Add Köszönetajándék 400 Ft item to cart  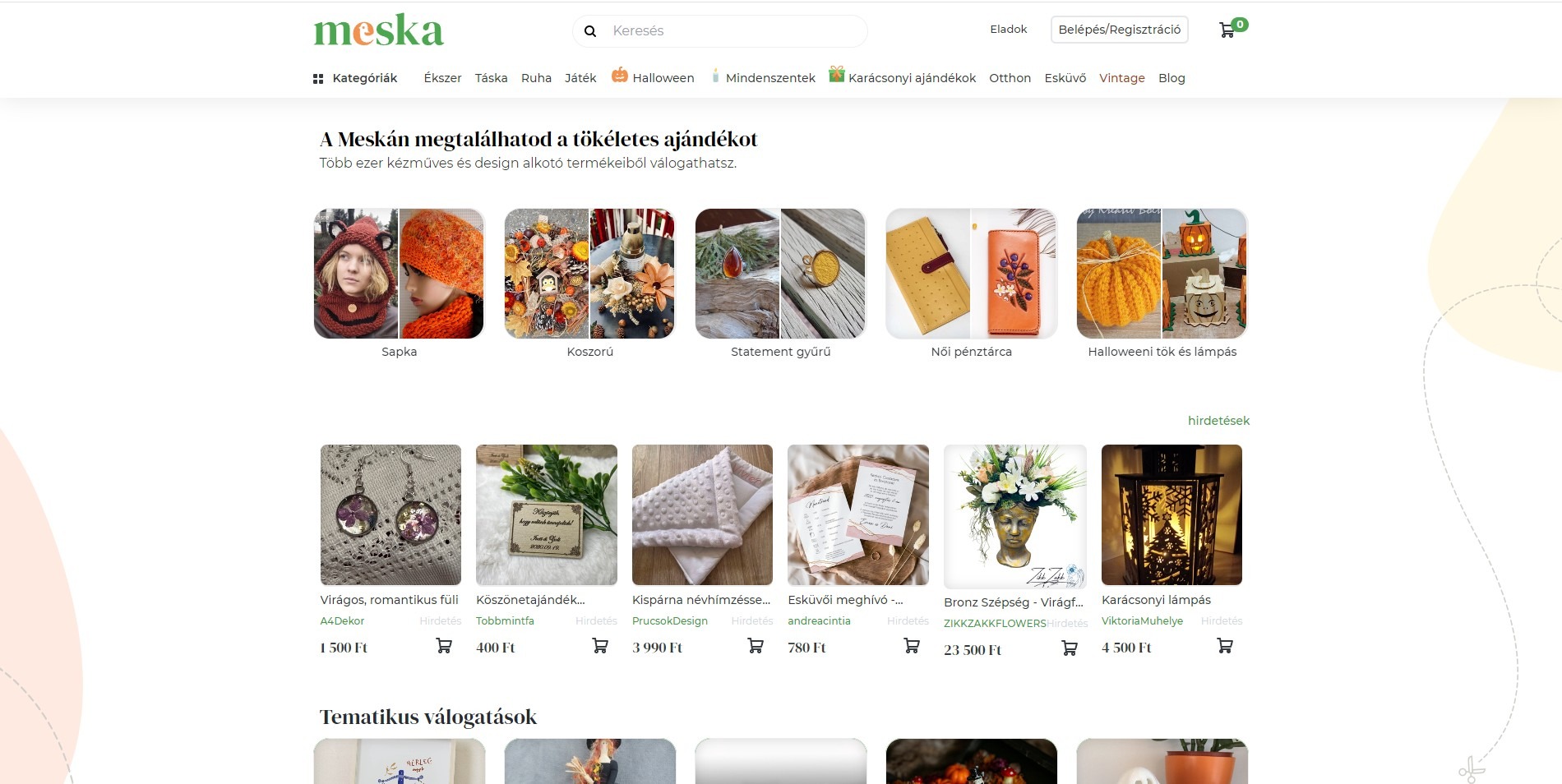click(x=600, y=646)
